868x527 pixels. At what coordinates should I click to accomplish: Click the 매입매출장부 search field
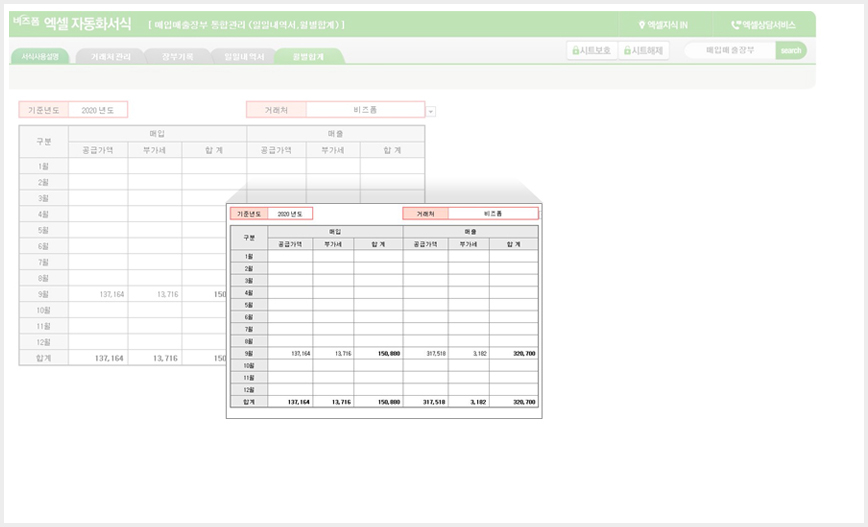click(x=730, y=50)
